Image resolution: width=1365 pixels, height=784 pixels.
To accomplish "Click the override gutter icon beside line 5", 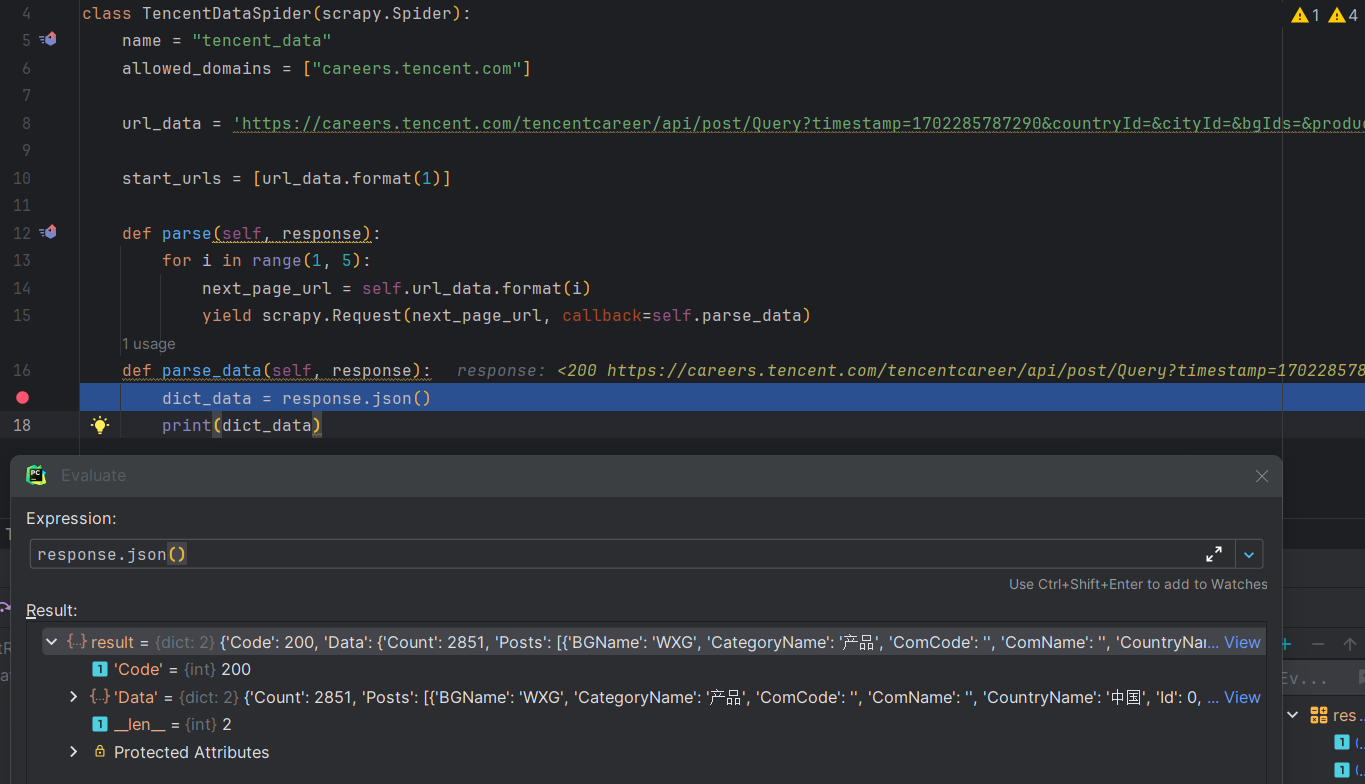I will (x=48, y=40).
